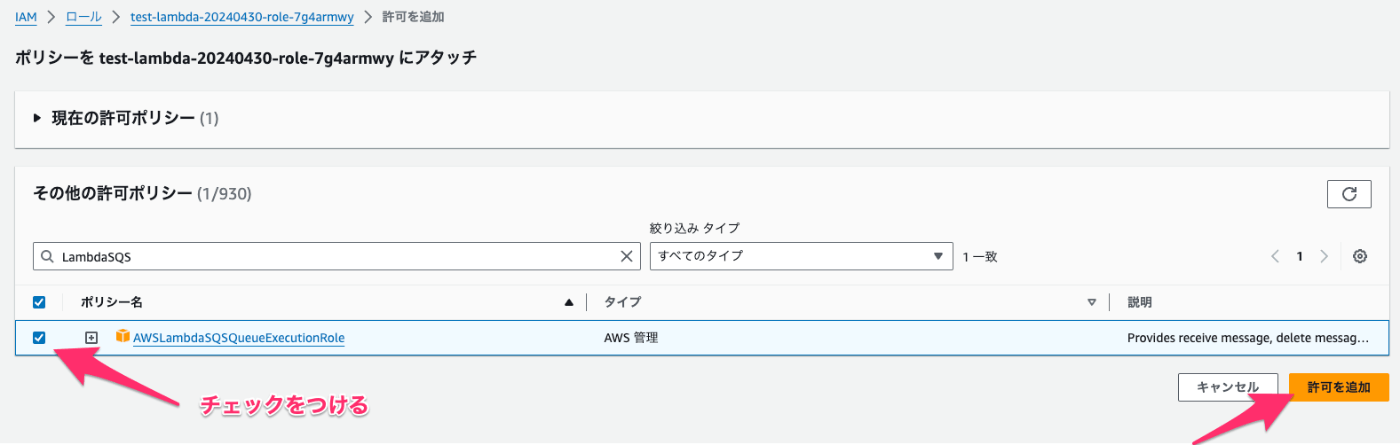Go to the previous page arrow
Screen dimensions: 1400x445
pos(1276,256)
